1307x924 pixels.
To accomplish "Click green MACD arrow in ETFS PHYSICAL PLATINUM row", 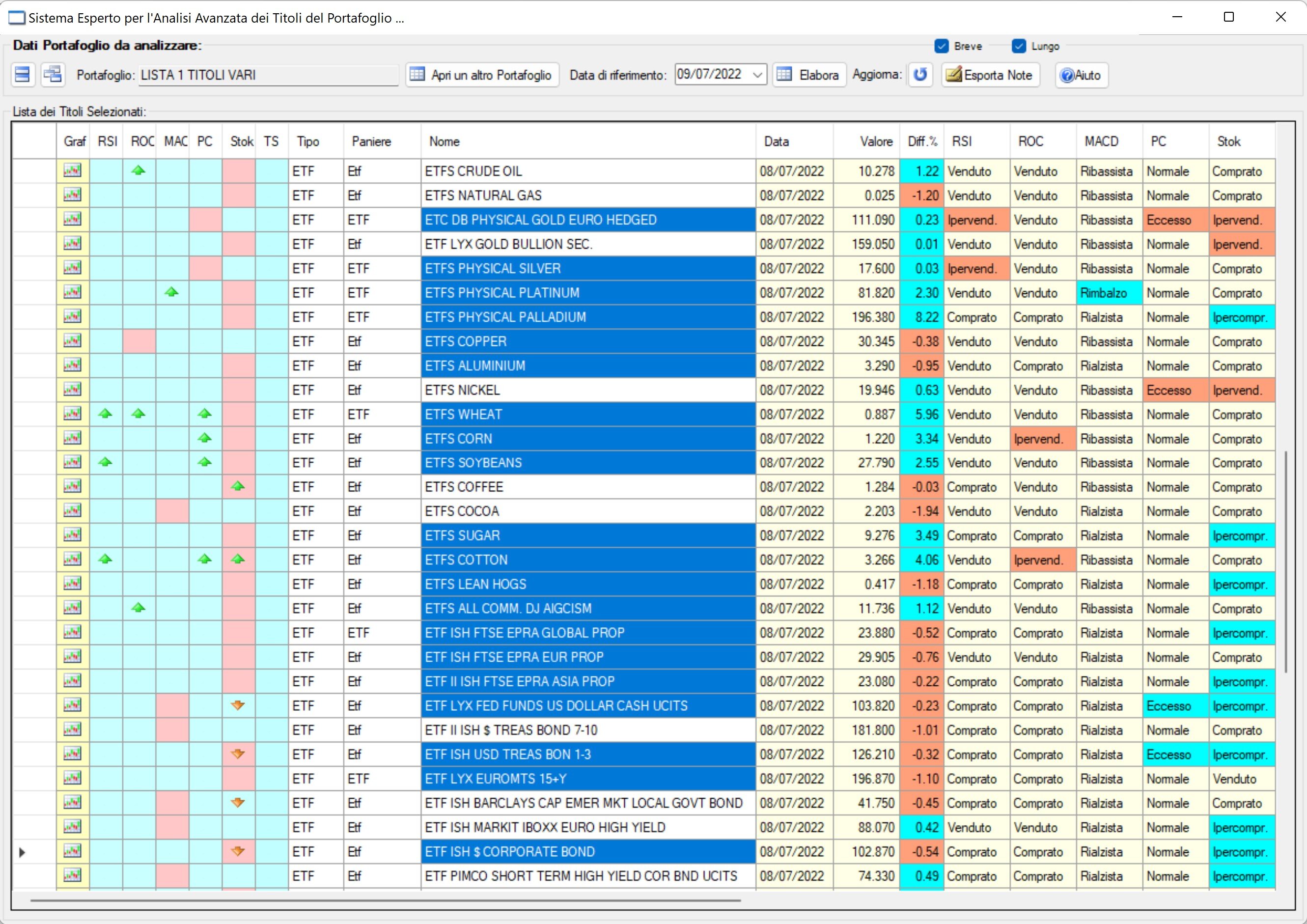I will tap(171, 293).
